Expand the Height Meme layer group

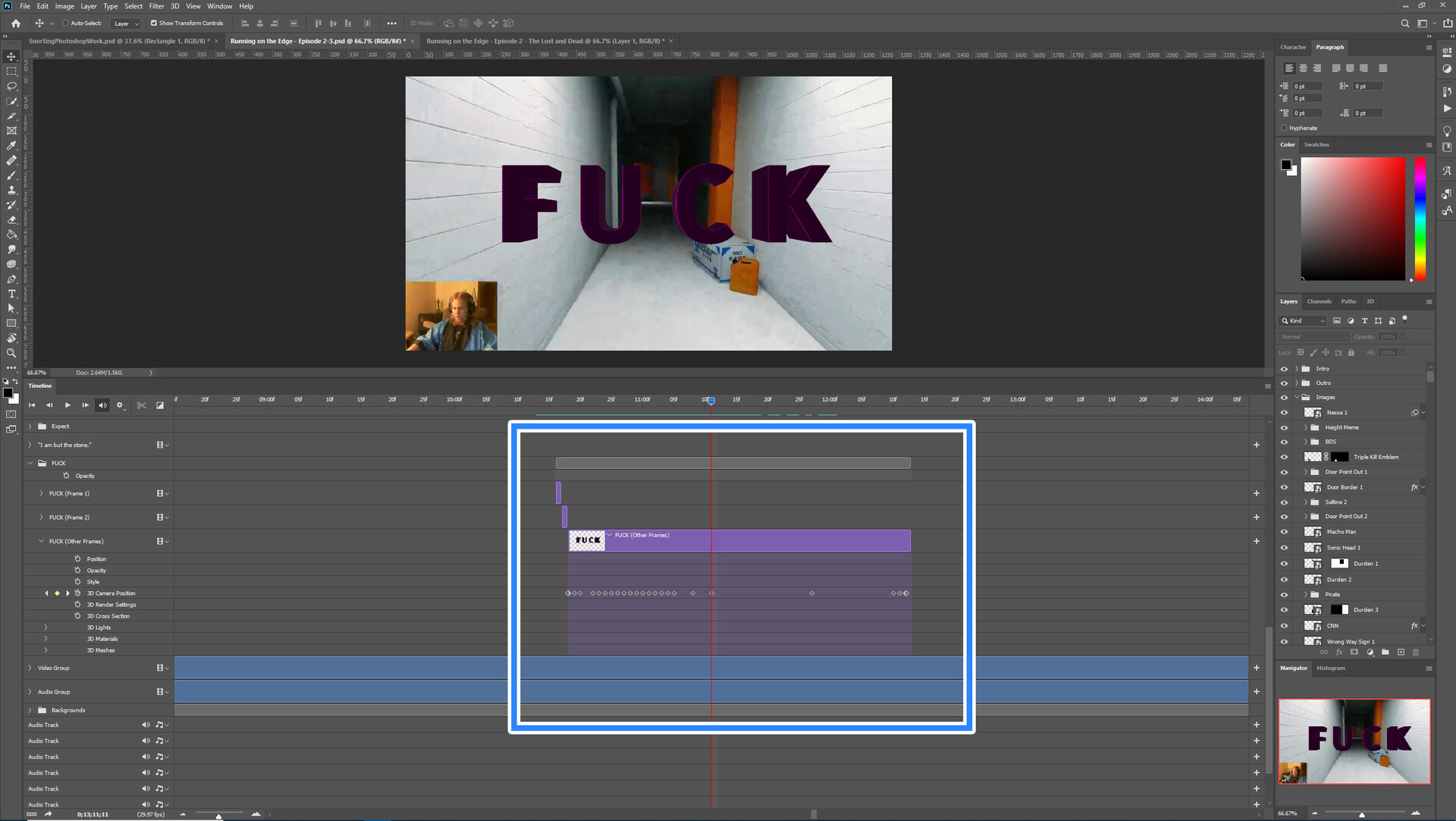tap(1305, 428)
